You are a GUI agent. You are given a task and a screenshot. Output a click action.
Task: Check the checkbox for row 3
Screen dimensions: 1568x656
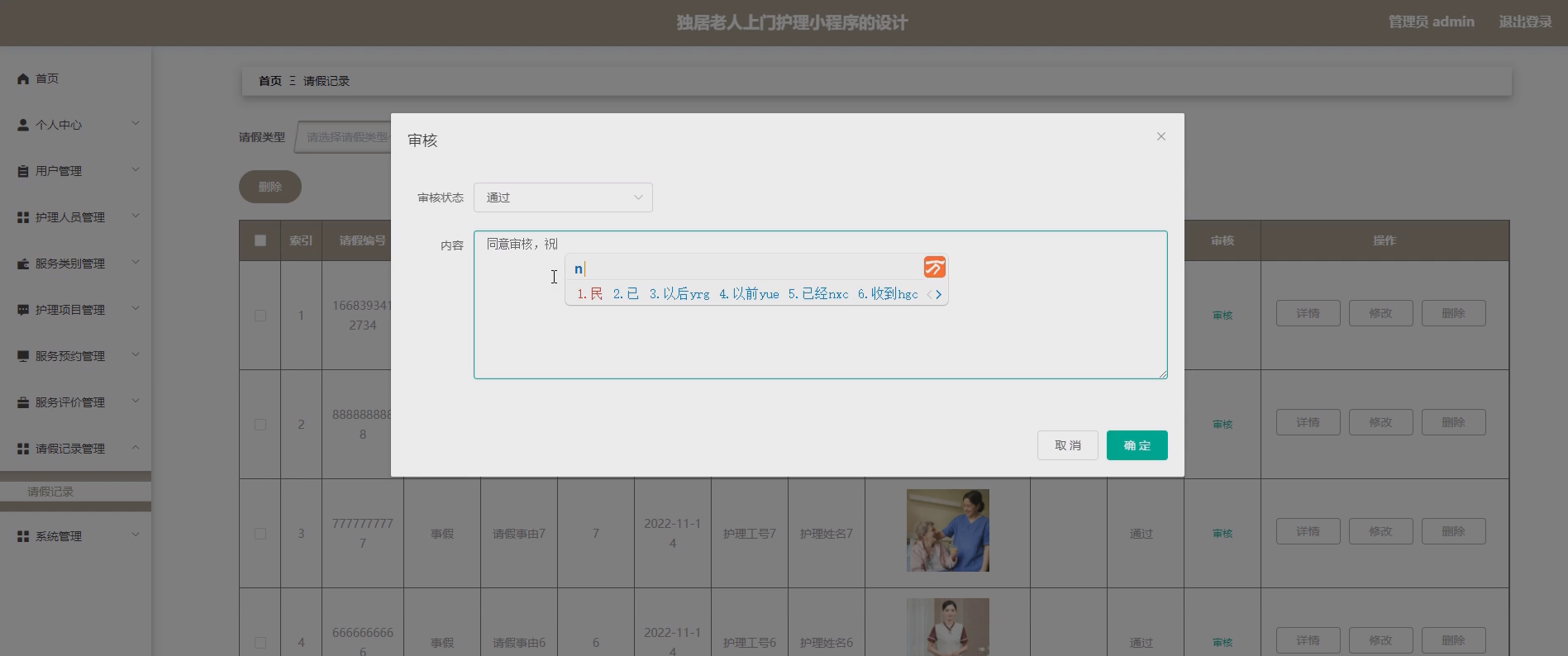tap(260, 534)
